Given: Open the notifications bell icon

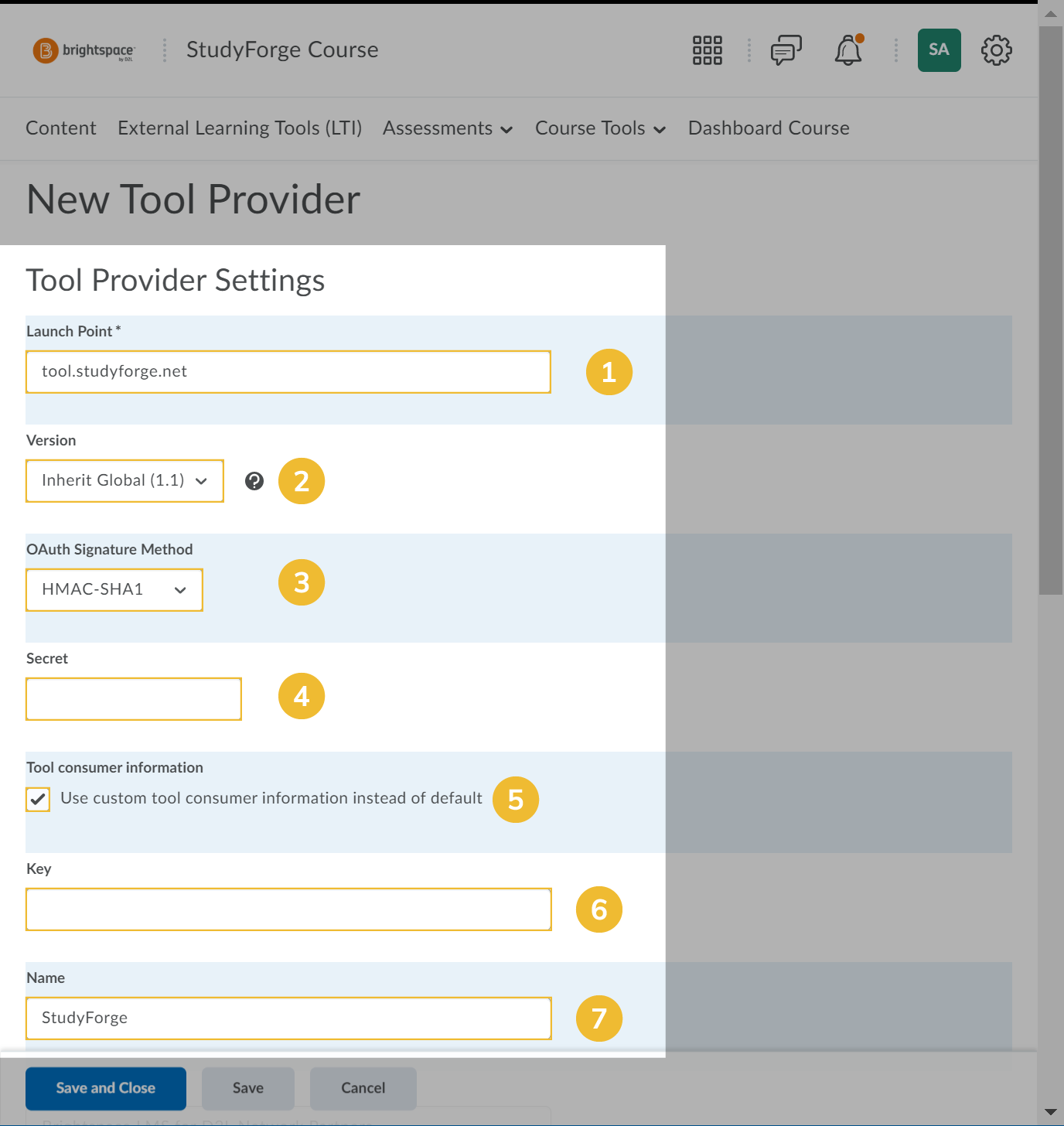Looking at the screenshot, I should [848, 50].
